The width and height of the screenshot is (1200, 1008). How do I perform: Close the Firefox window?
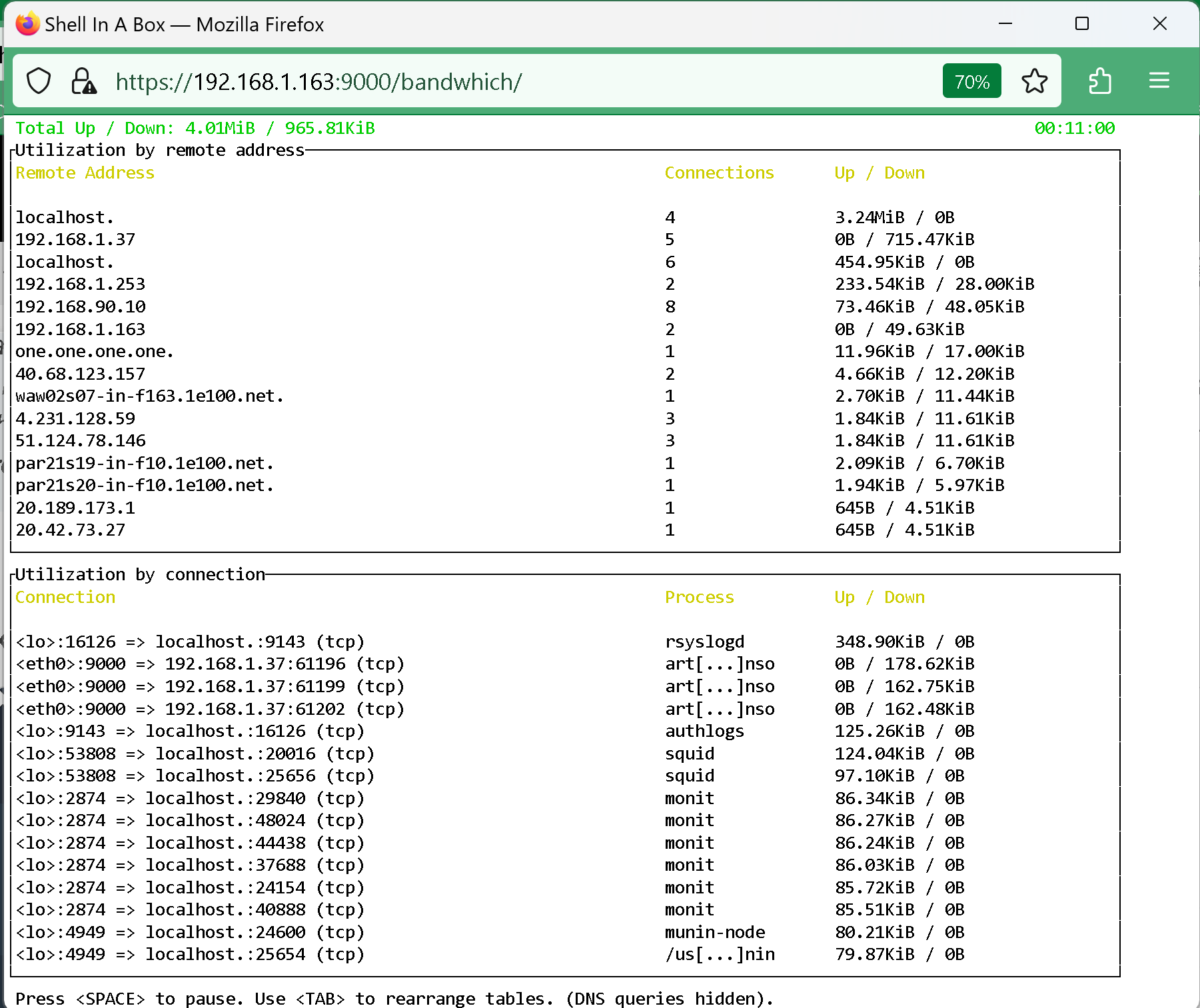pos(1159,24)
